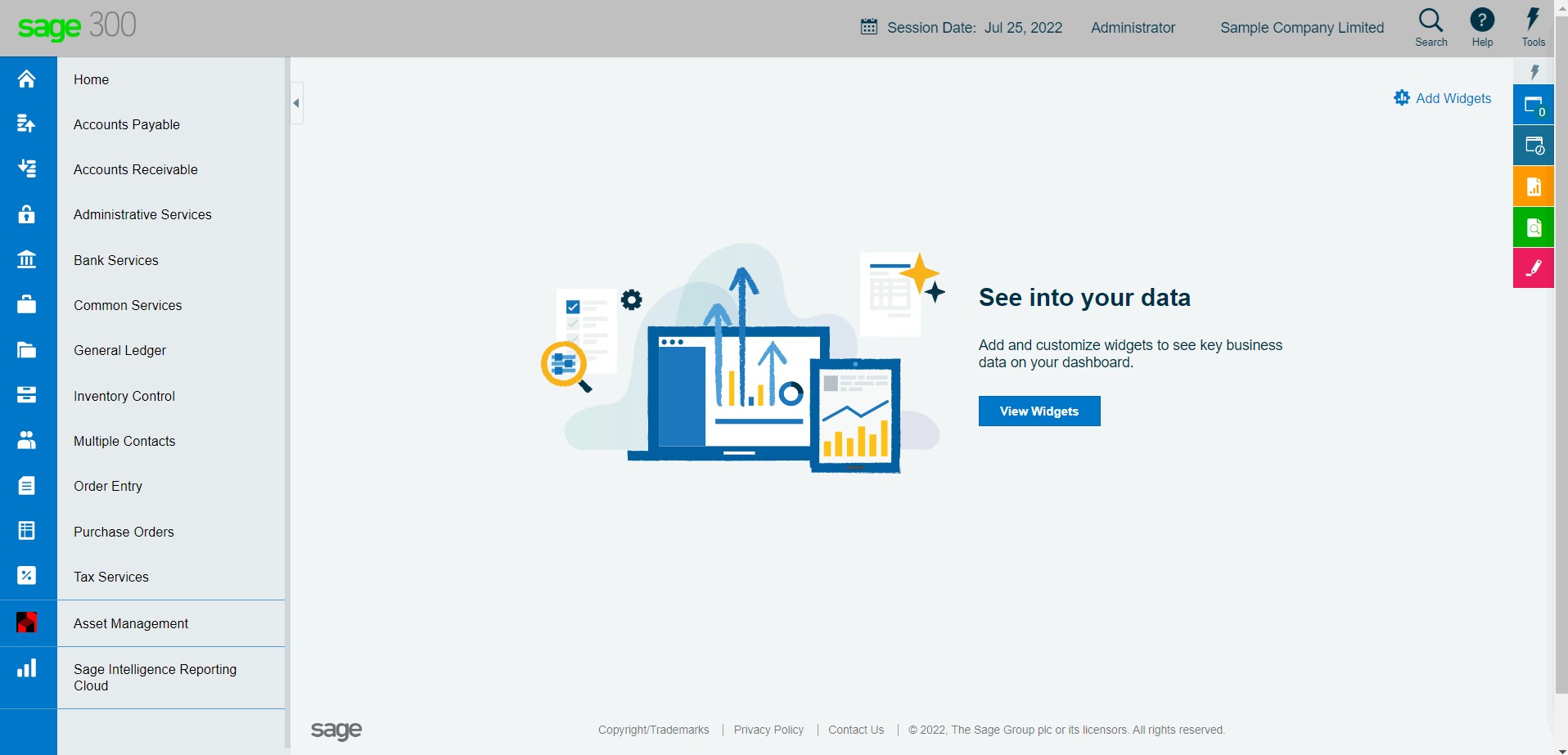Collapse the navigation menu with arrow
The width and height of the screenshot is (1568, 755).
[x=297, y=103]
